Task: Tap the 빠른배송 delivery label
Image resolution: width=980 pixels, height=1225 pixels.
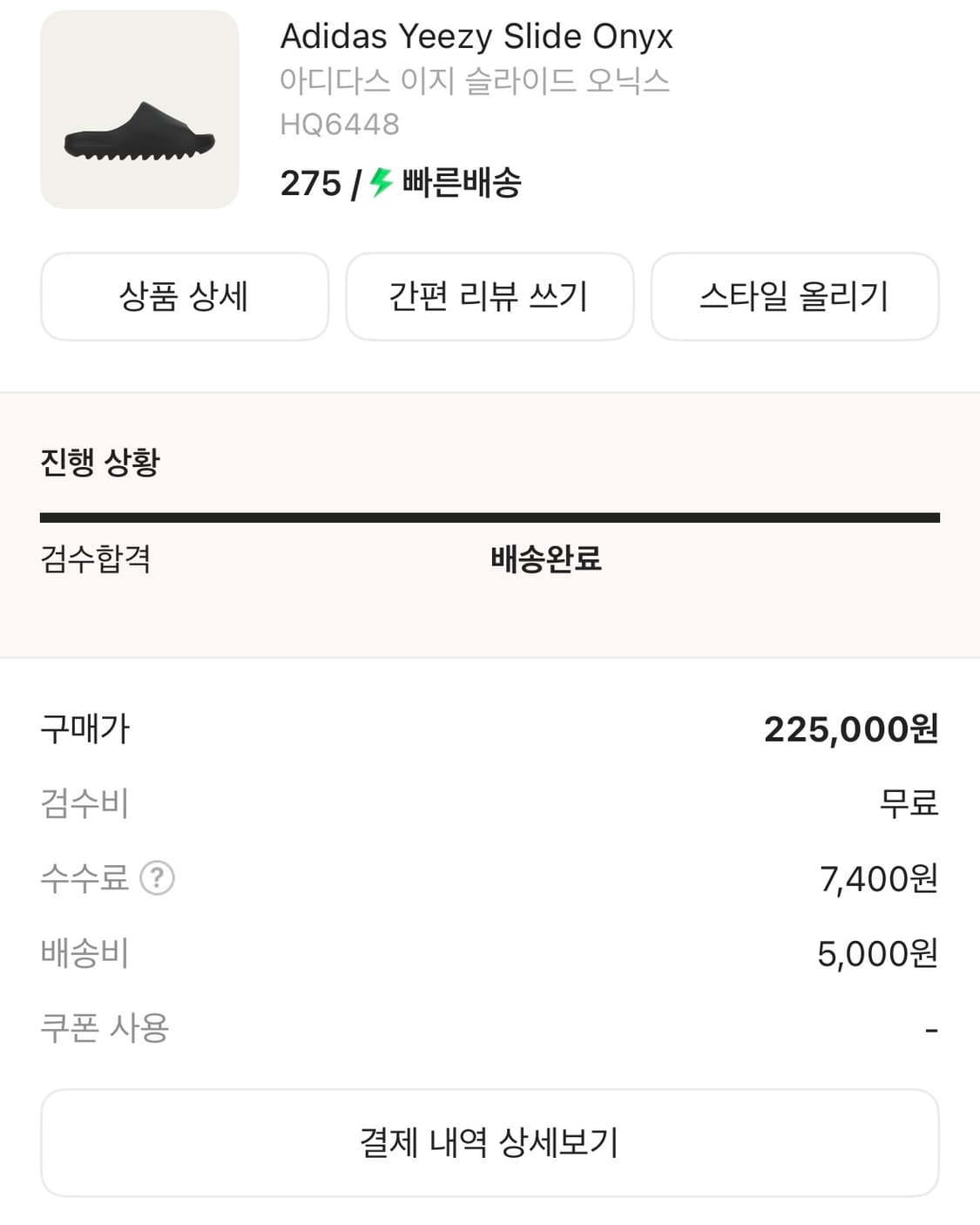Action: [462, 183]
